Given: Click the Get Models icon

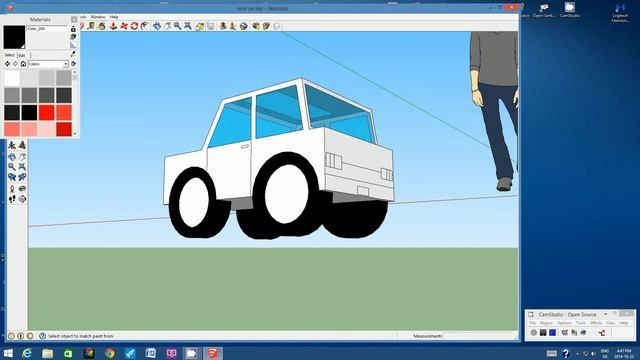Looking at the screenshot, I should click(x=256, y=26).
